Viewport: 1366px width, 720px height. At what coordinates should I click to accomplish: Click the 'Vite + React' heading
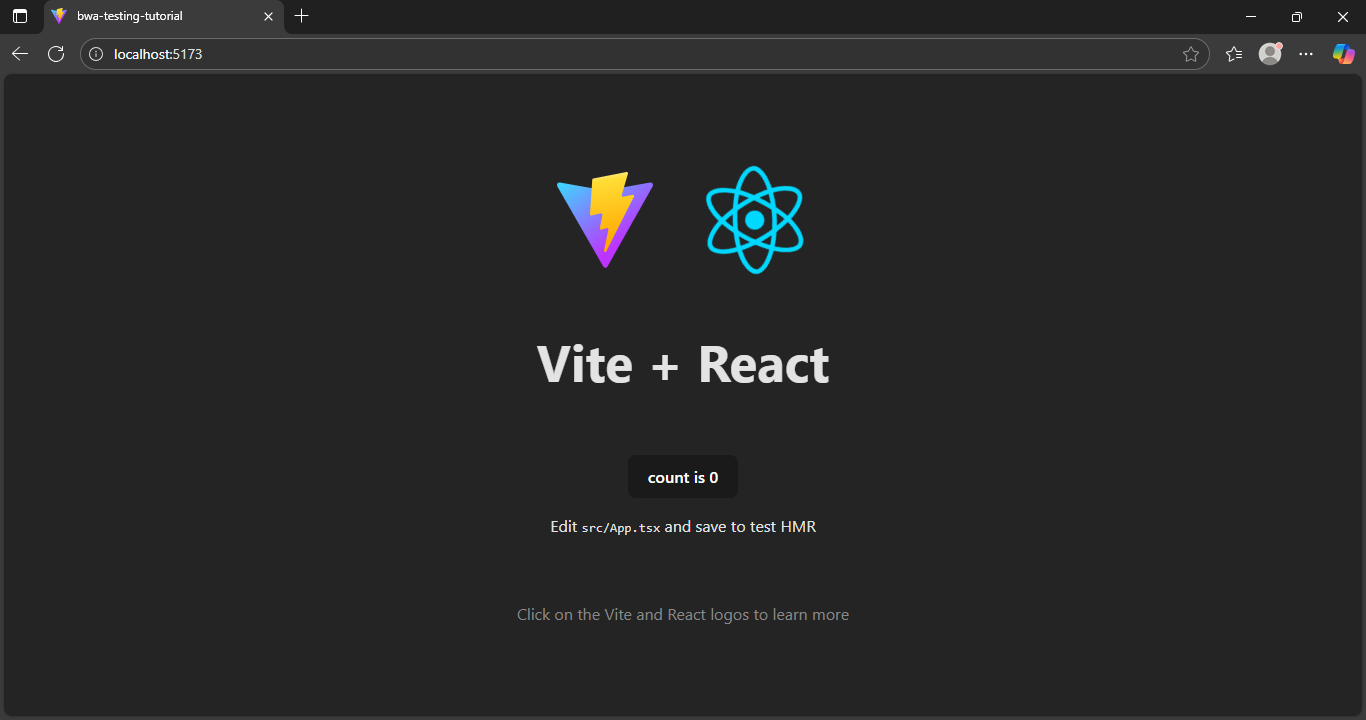[x=683, y=364]
